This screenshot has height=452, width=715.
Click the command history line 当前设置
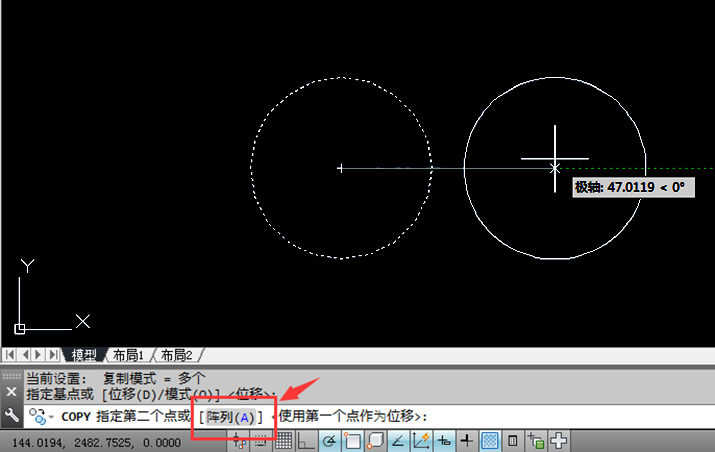coord(116,378)
